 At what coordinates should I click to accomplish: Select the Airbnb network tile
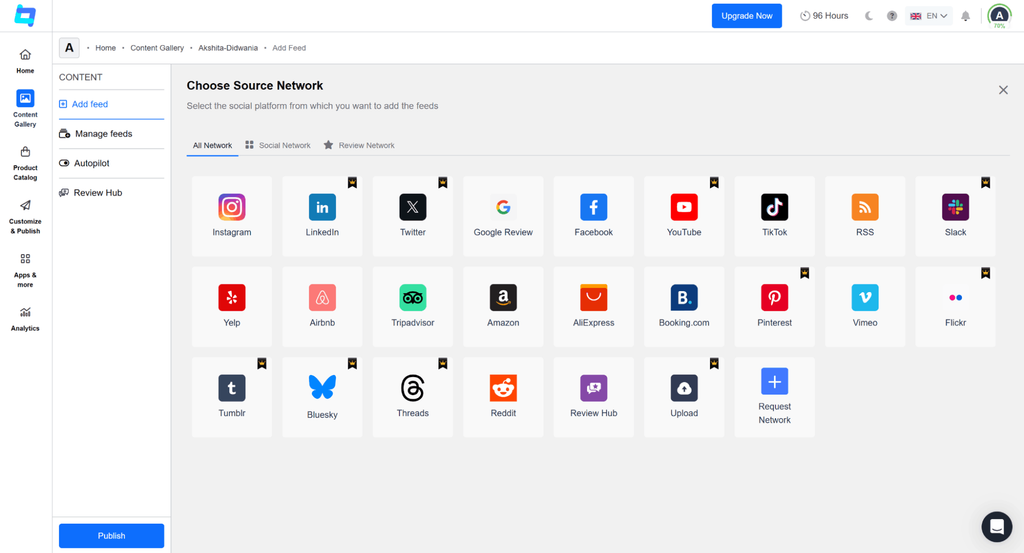pos(322,307)
